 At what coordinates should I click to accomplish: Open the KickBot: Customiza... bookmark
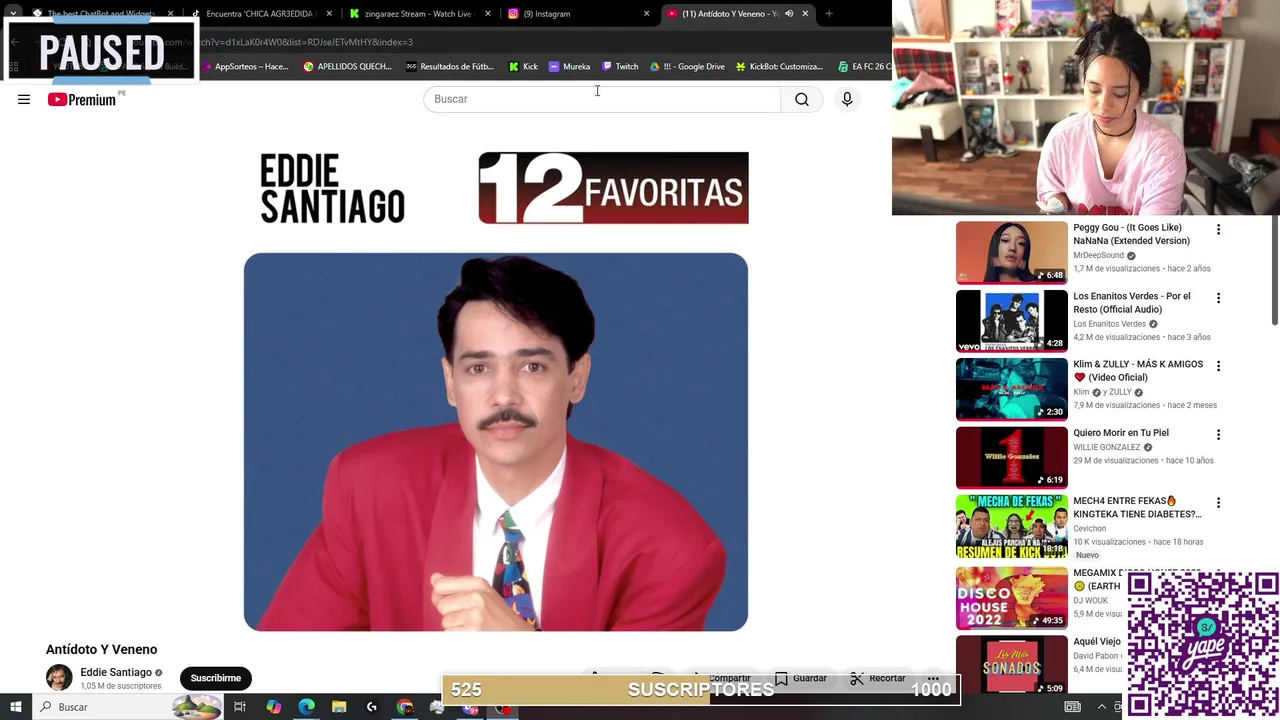tap(779, 67)
